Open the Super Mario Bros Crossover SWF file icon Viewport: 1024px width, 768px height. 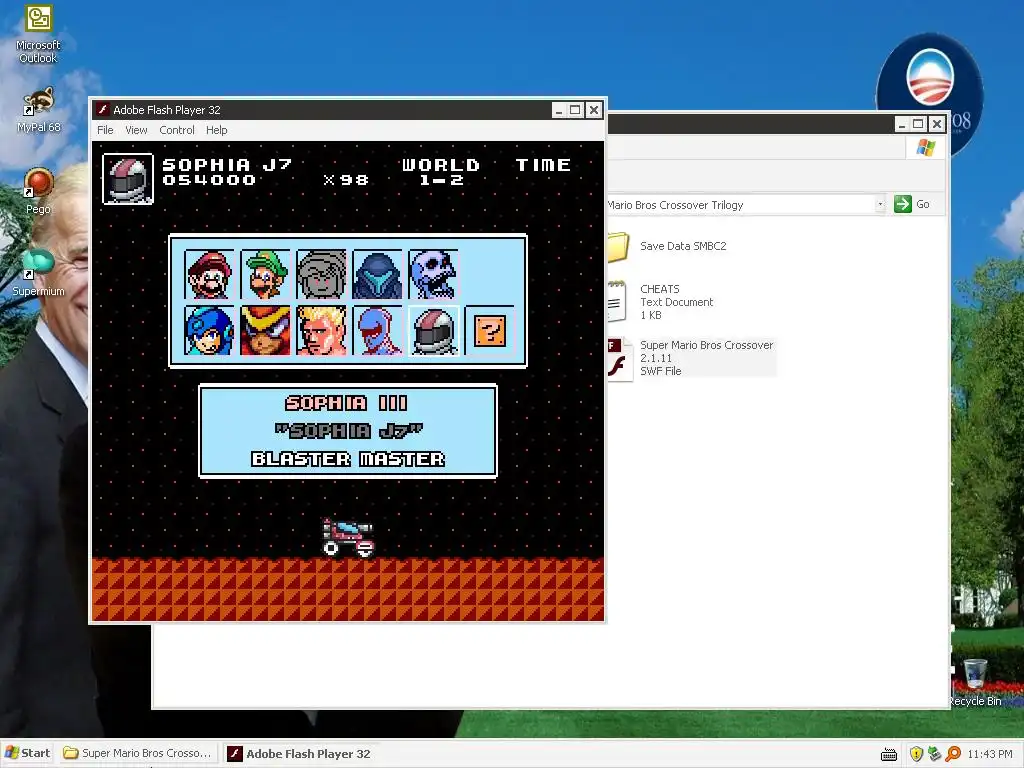point(619,359)
